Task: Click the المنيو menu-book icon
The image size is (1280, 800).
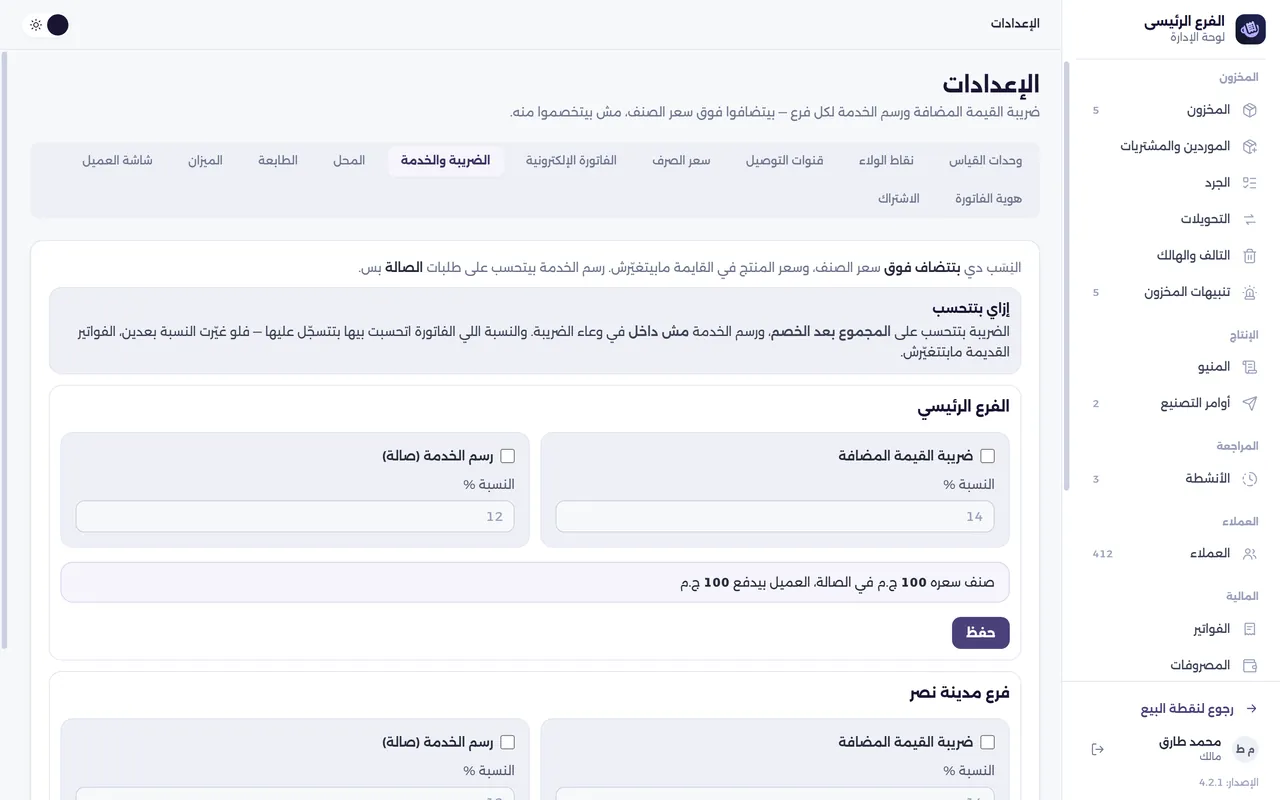Action: pos(1249,367)
